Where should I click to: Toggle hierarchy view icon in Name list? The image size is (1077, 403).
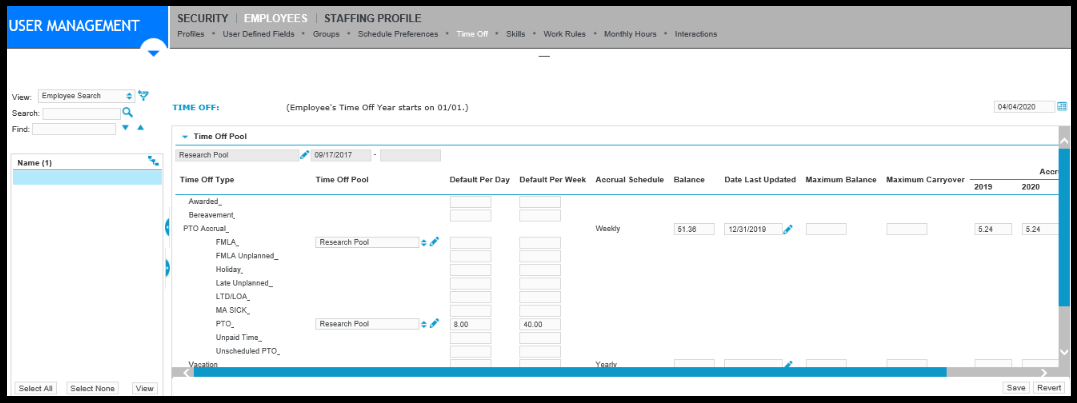pyautogui.click(x=153, y=161)
